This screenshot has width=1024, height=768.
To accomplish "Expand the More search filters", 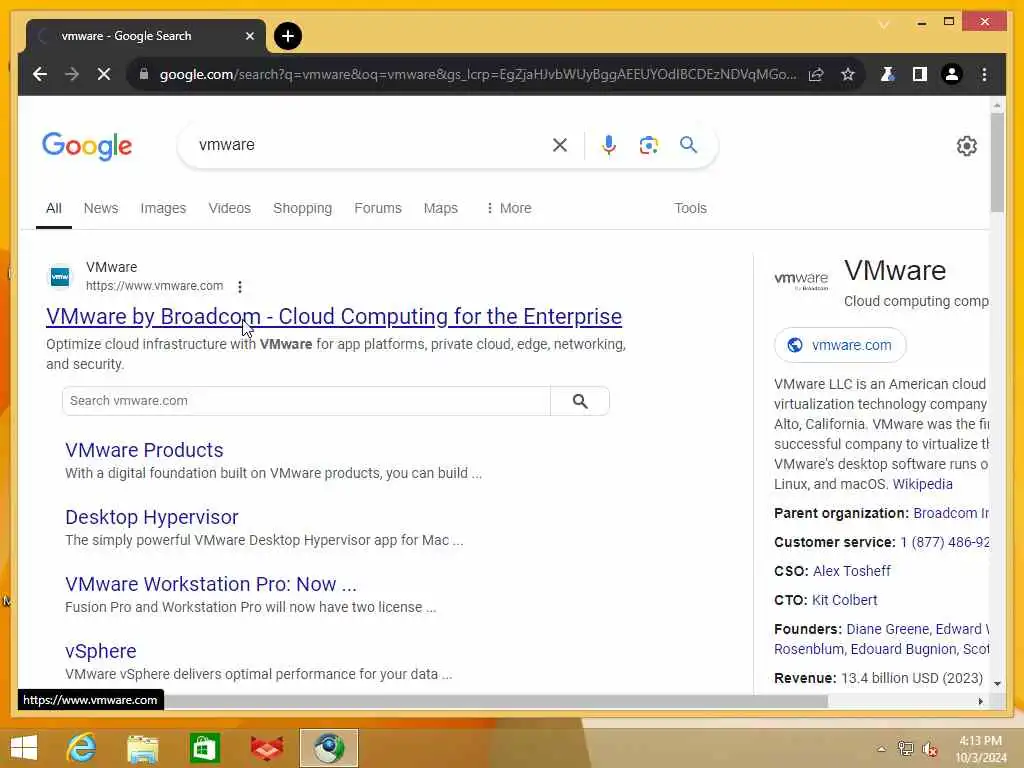I will tap(509, 208).
